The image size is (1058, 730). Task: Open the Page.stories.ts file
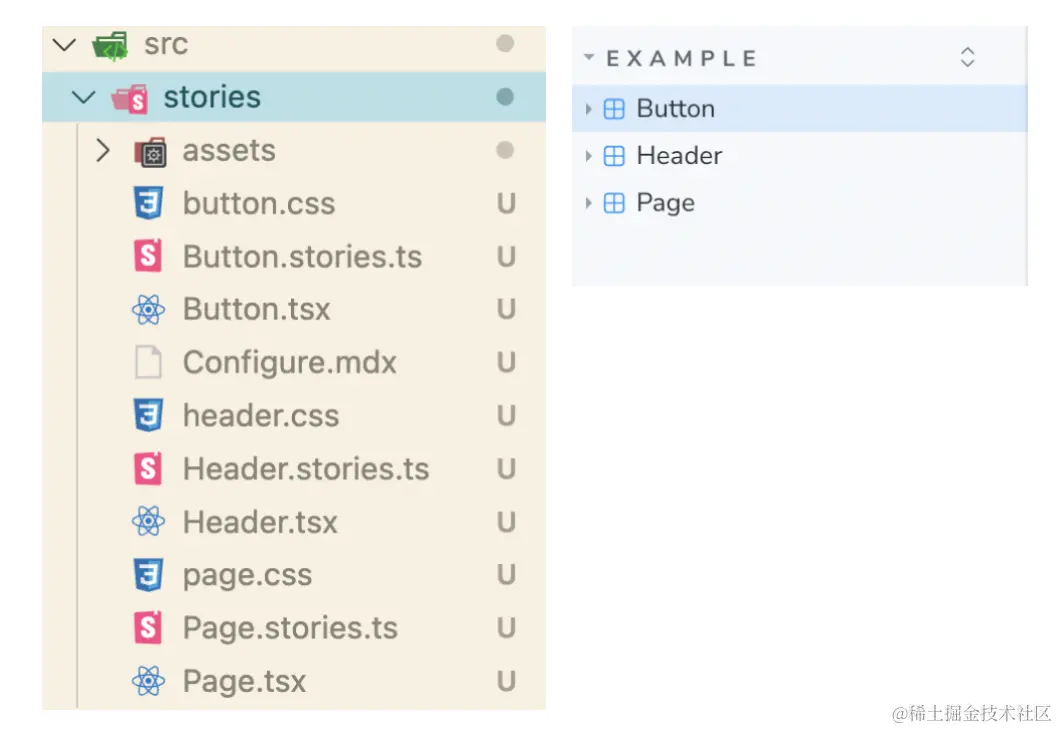point(290,628)
